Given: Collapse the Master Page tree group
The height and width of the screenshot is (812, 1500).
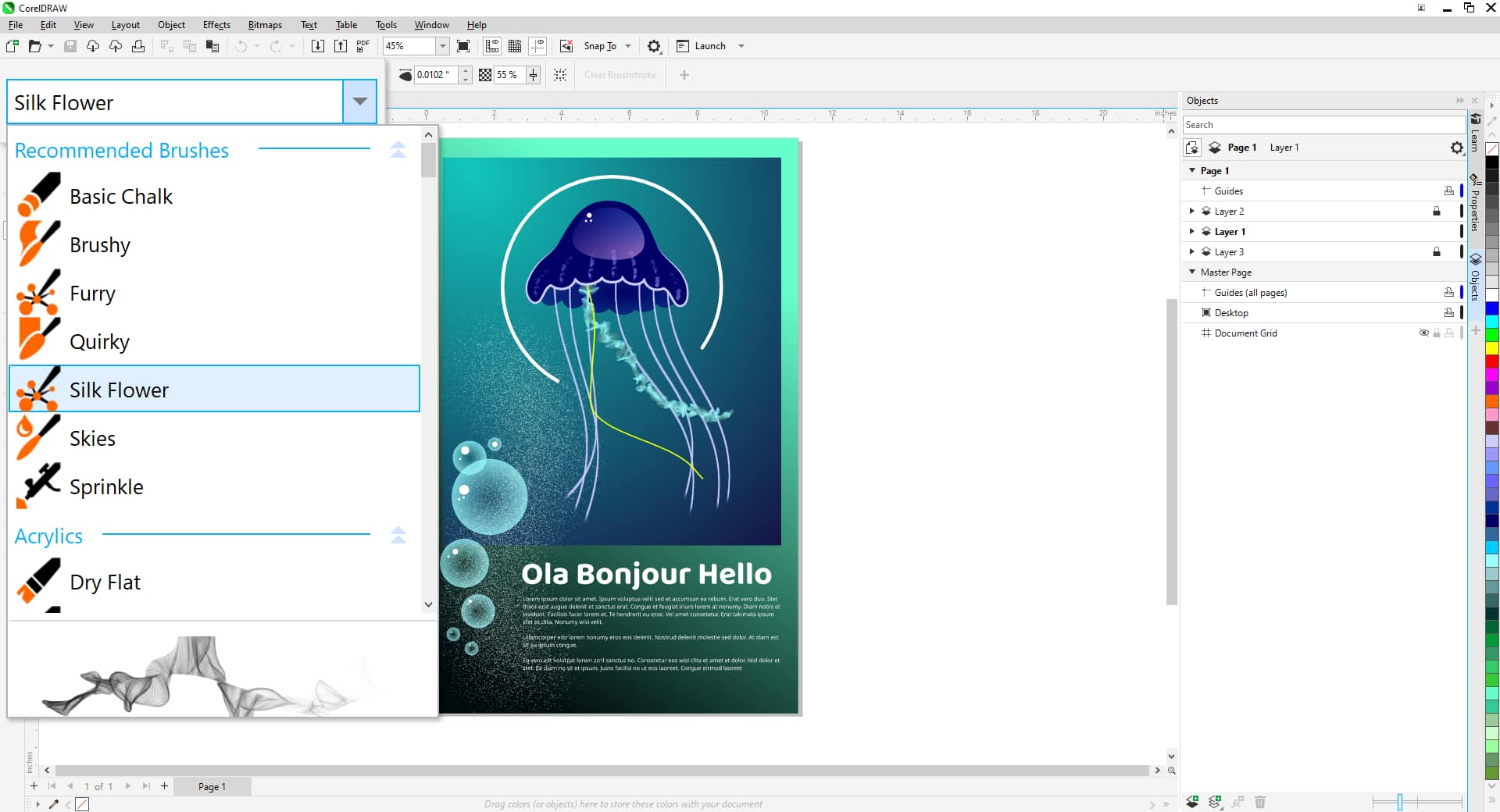Looking at the screenshot, I should pyautogui.click(x=1191, y=272).
